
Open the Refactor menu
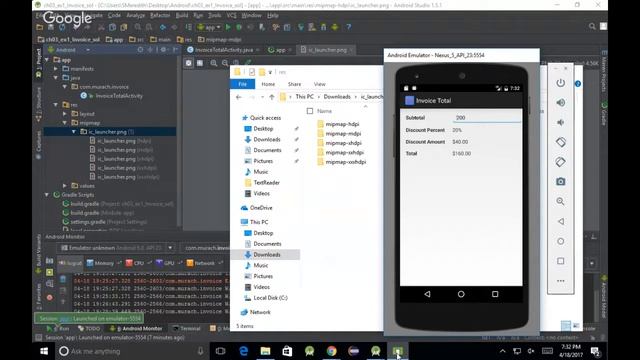(x=160, y=16)
